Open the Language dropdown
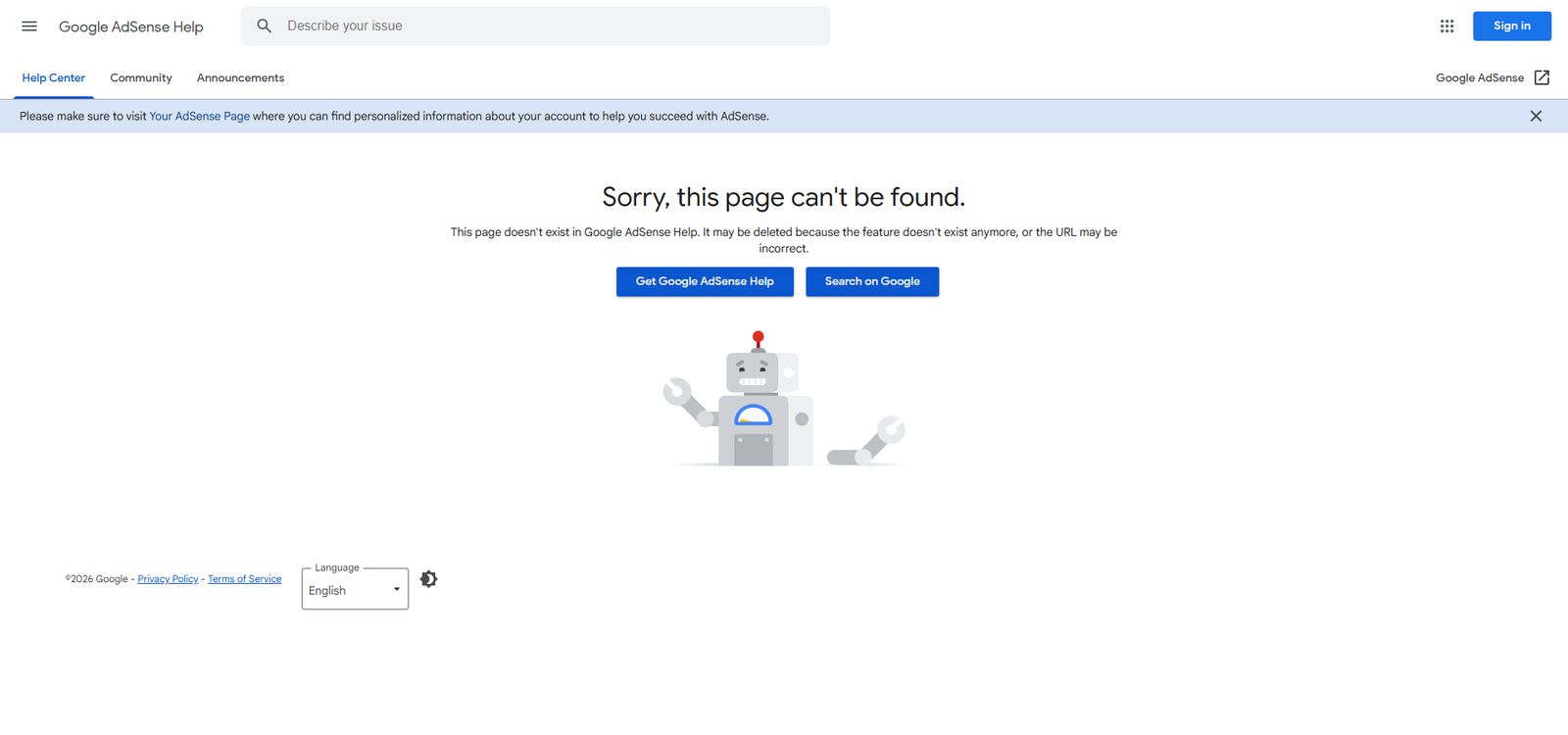 click(355, 589)
